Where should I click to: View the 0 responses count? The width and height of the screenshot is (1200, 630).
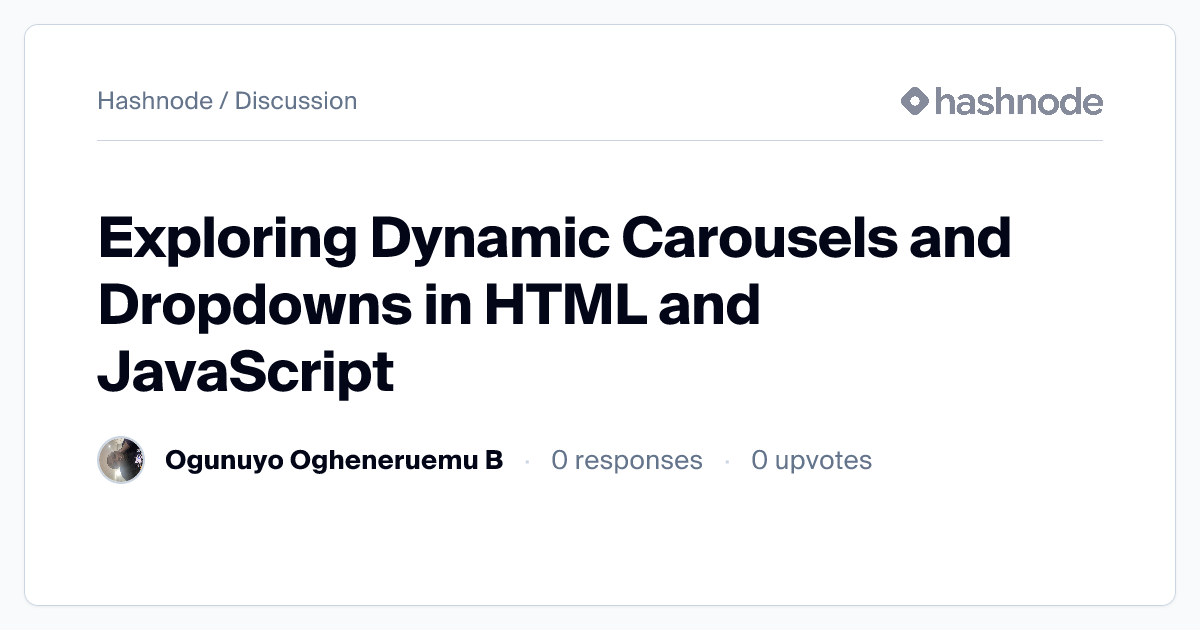(x=627, y=460)
